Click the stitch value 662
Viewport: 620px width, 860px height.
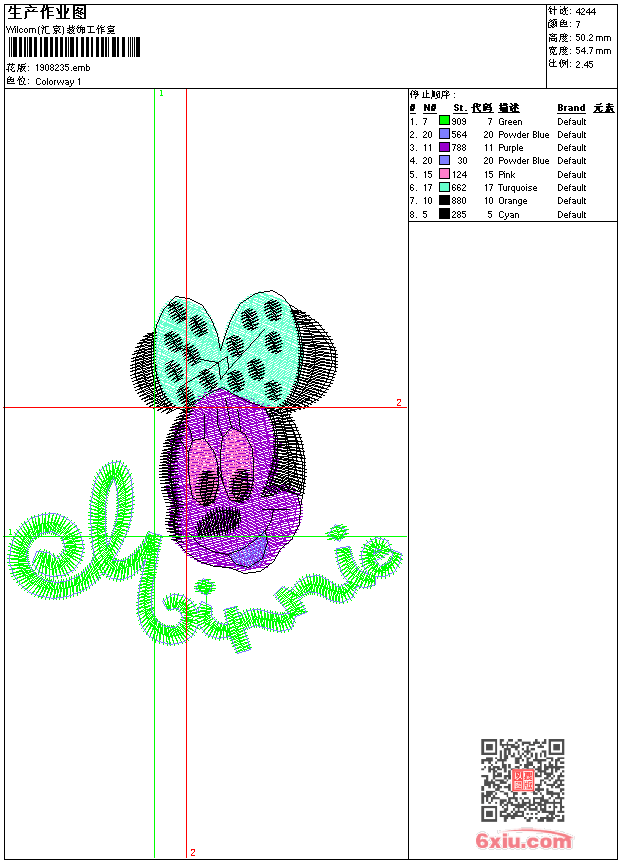[x=459, y=188]
